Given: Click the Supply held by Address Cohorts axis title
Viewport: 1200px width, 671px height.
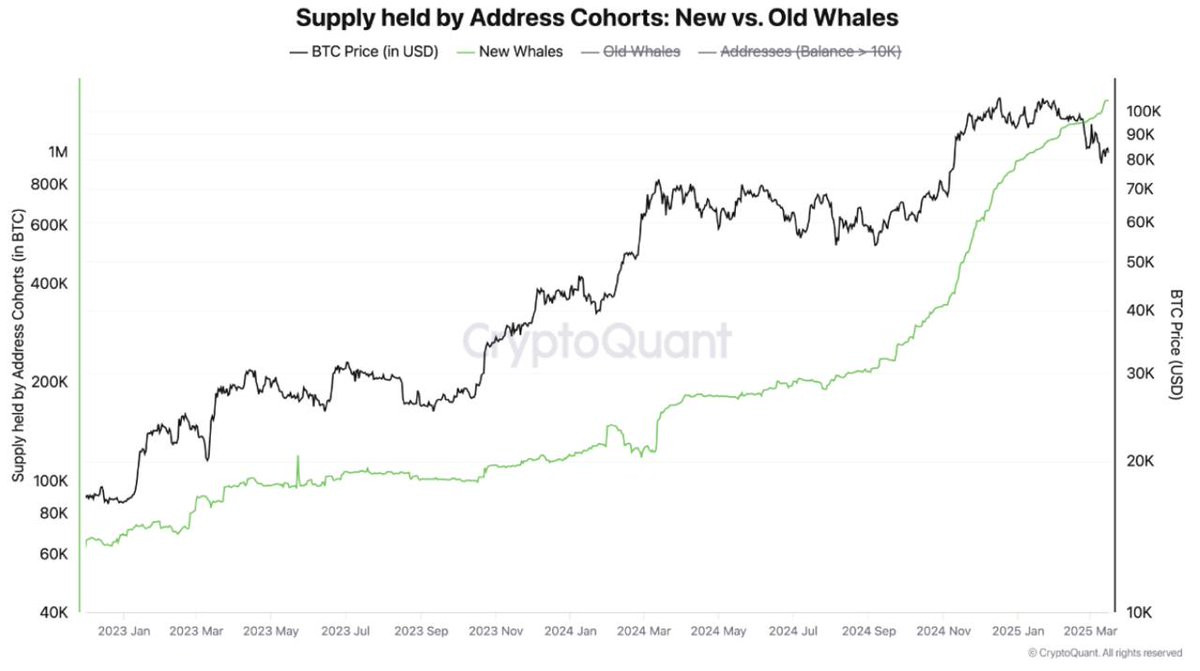Looking at the screenshot, I should pyautogui.click(x=18, y=346).
